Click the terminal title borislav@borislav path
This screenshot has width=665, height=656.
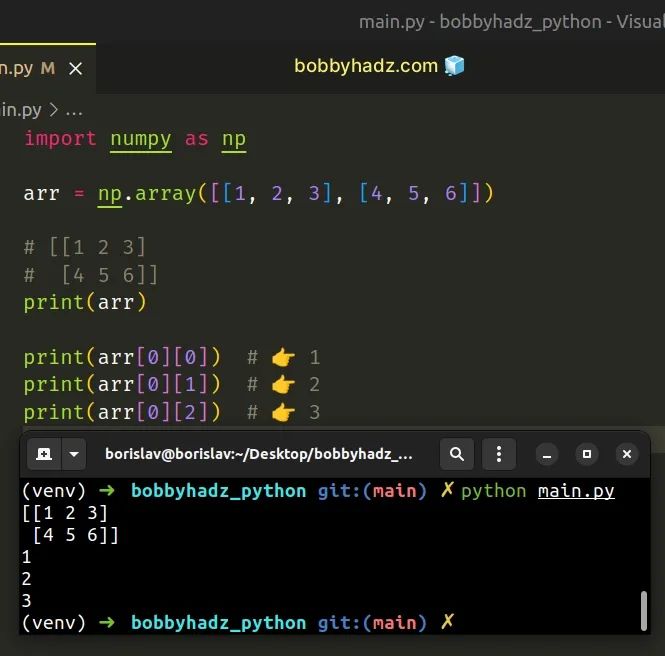[259, 454]
